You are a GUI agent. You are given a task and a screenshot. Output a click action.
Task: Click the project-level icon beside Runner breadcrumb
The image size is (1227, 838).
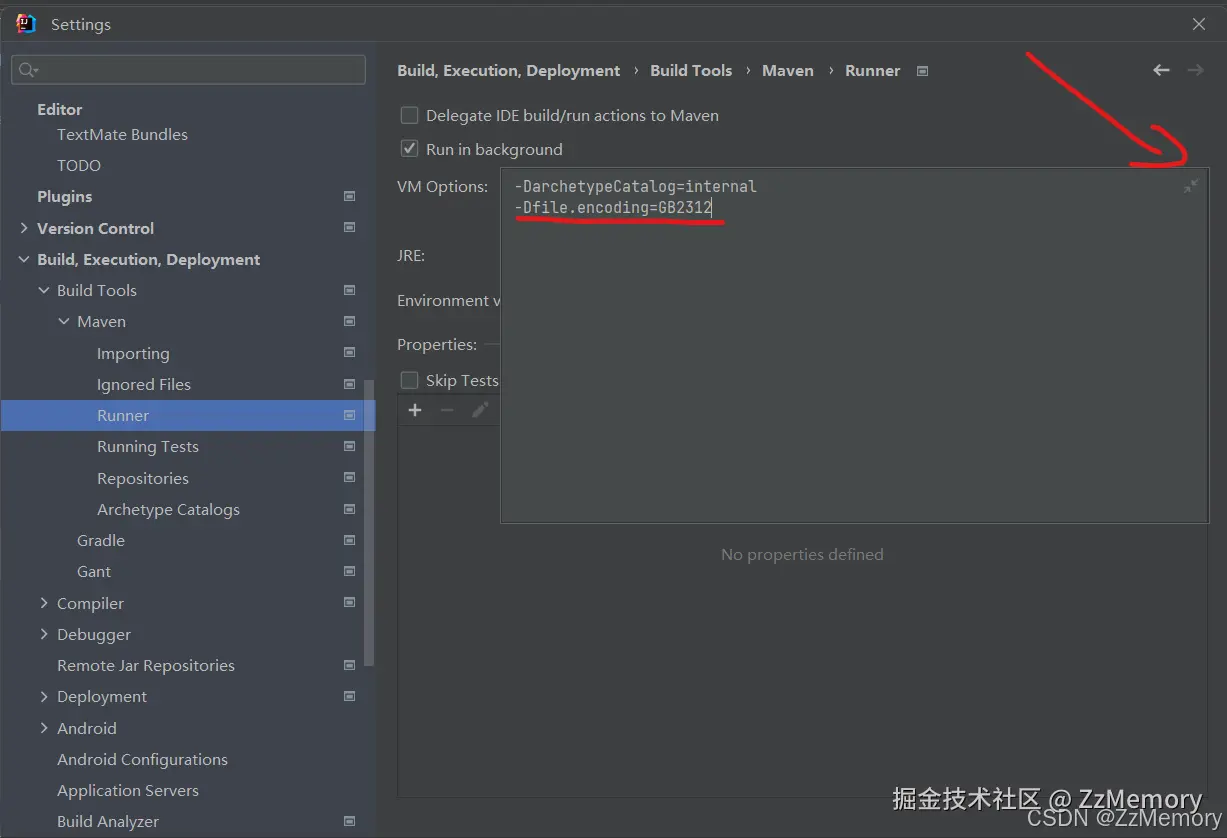[922, 71]
